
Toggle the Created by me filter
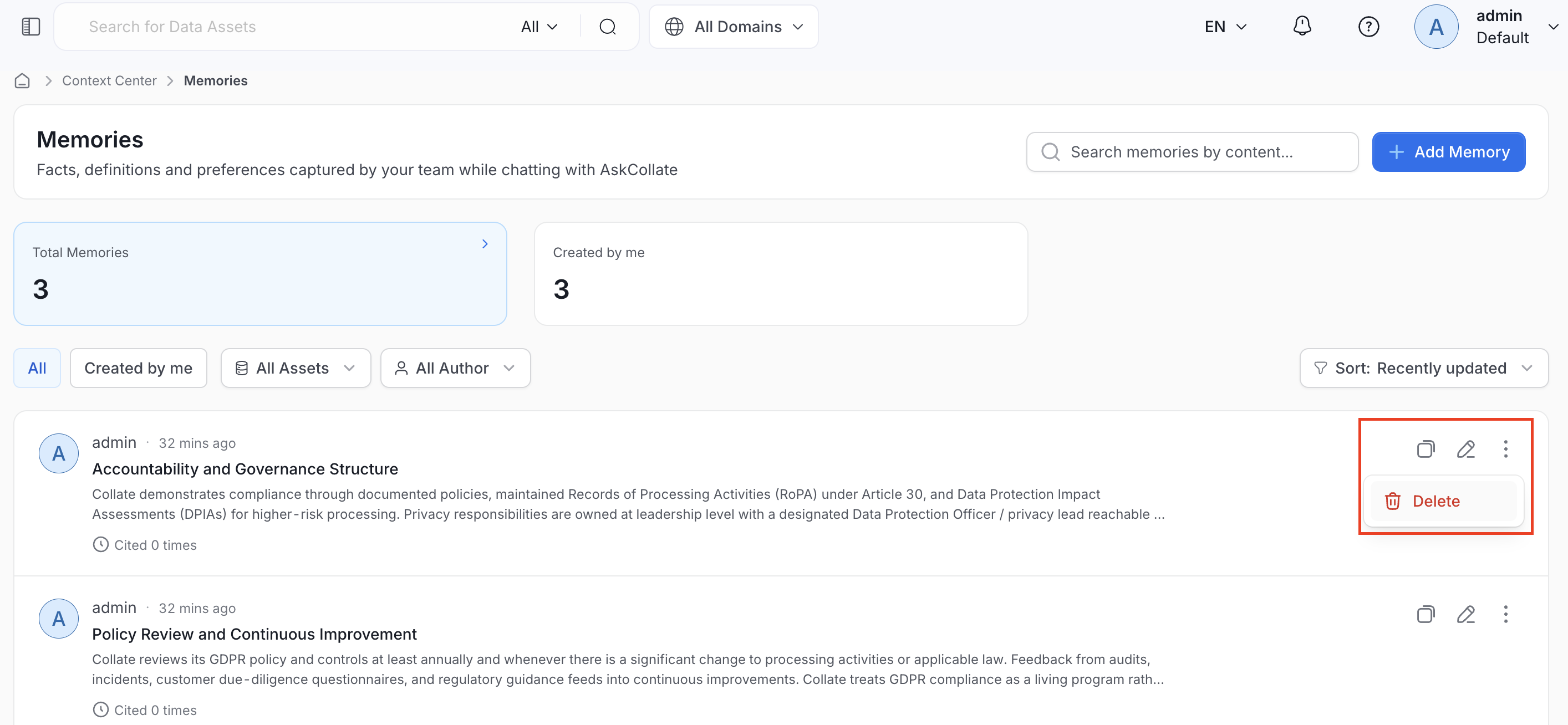(138, 368)
